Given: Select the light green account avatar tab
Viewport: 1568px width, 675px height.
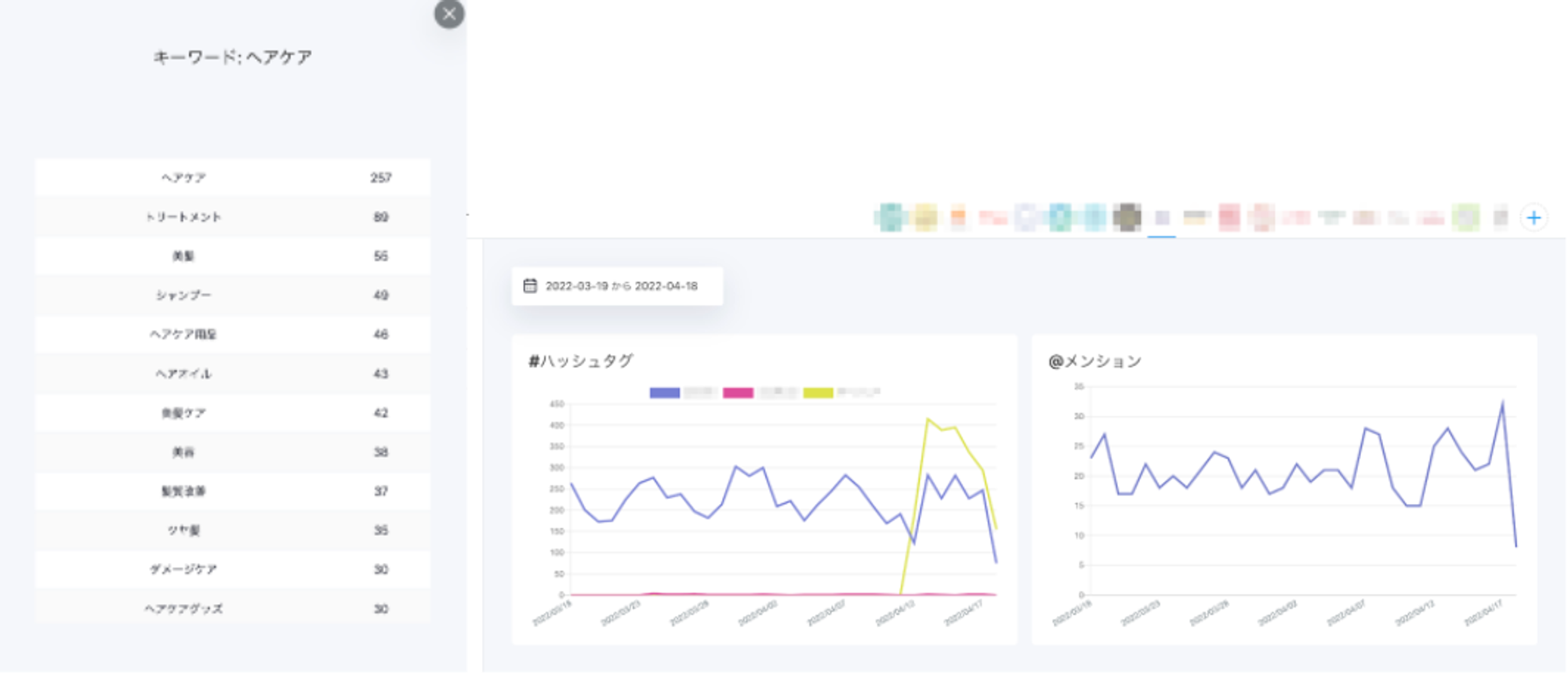Looking at the screenshot, I should (x=1465, y=217).
